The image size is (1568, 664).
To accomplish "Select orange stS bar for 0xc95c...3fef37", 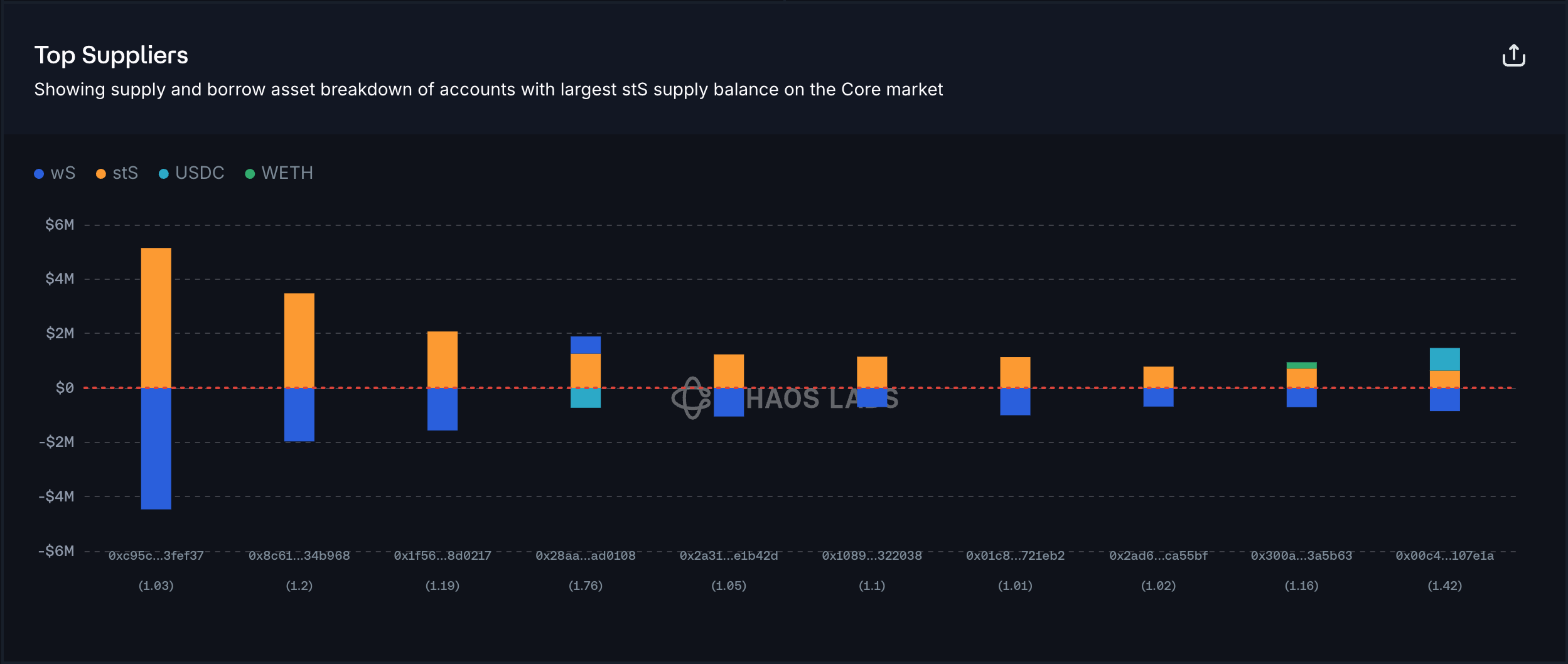I will coord(156,317).
